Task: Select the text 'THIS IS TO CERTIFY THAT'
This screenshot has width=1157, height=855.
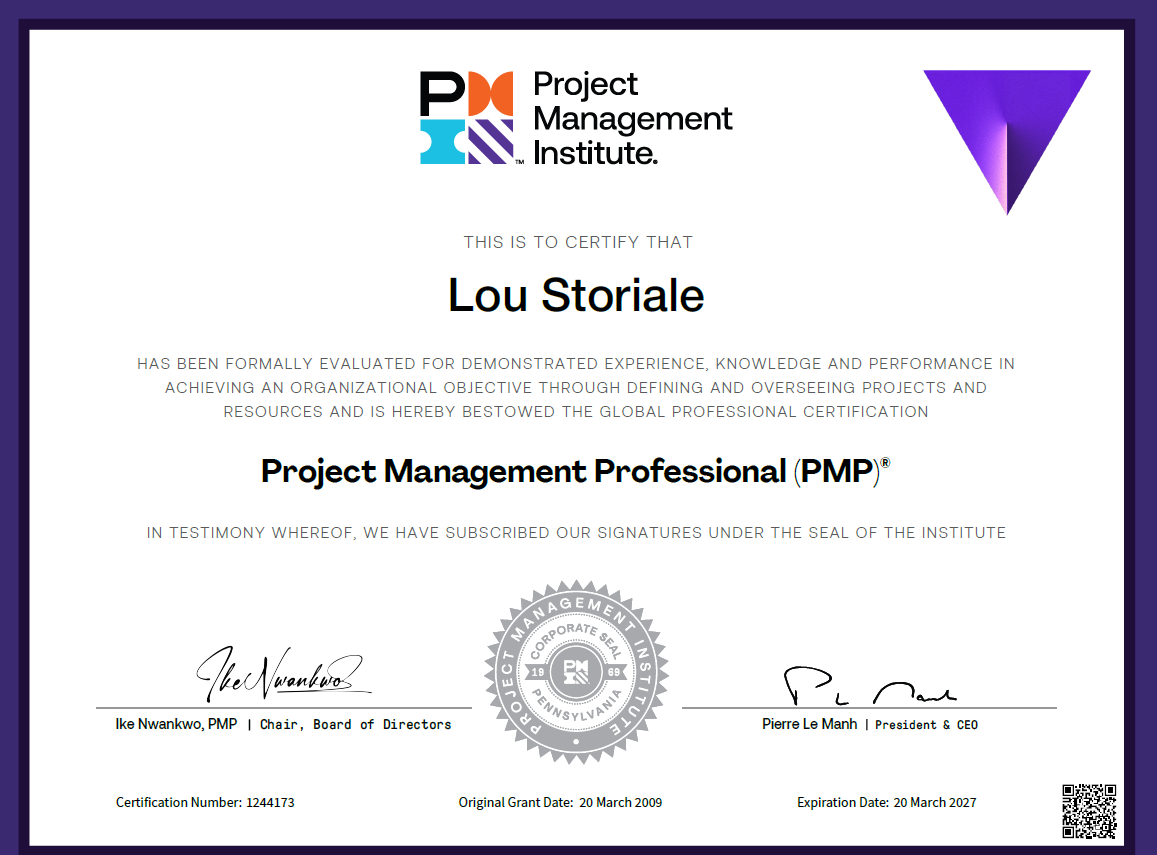Action: tap(578, 242)
